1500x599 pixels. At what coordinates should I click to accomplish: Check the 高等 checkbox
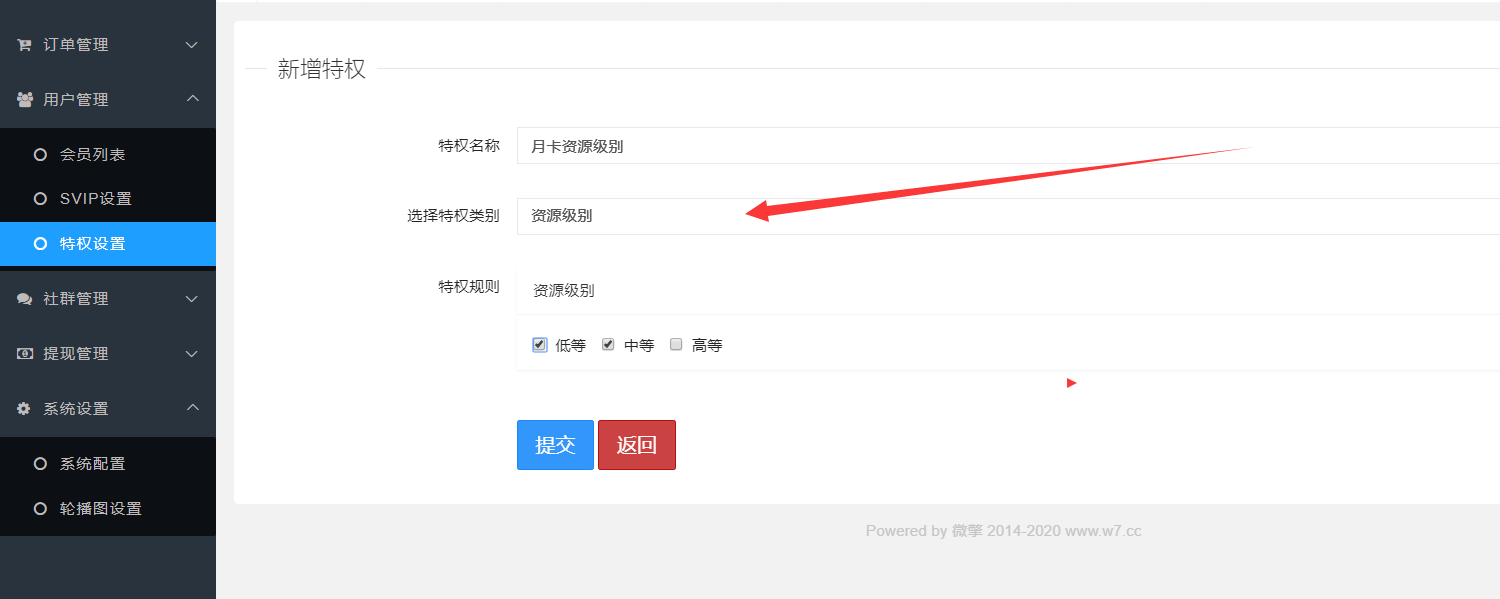pos(676,345)
